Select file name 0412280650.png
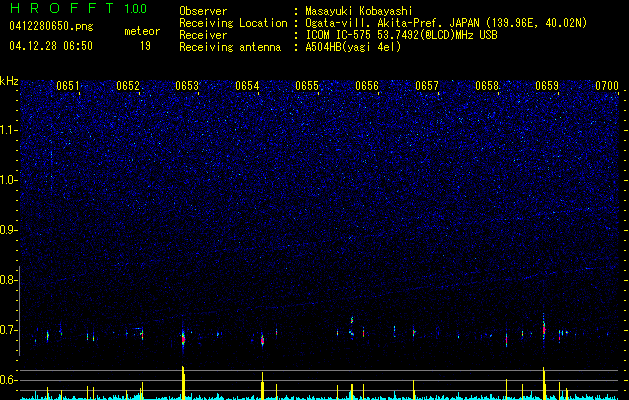Screen dimensions: 629x400 (x=51, y=27)
